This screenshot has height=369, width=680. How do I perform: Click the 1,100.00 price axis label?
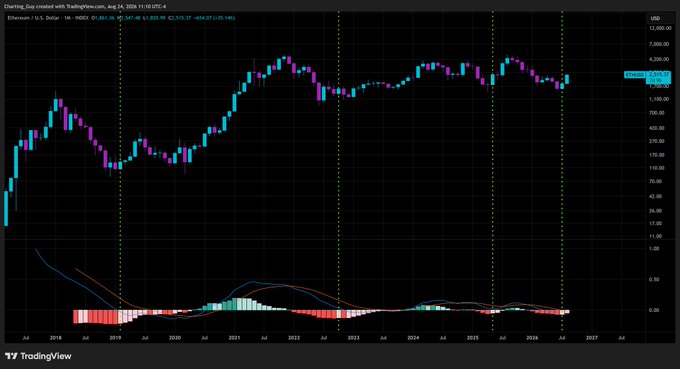[660, 99]
